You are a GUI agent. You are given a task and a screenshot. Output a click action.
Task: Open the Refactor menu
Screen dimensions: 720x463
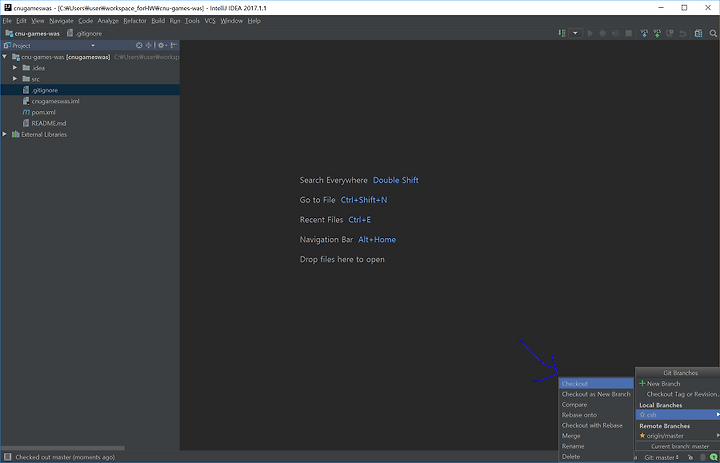pyautogui.click(x=135, y=21)
